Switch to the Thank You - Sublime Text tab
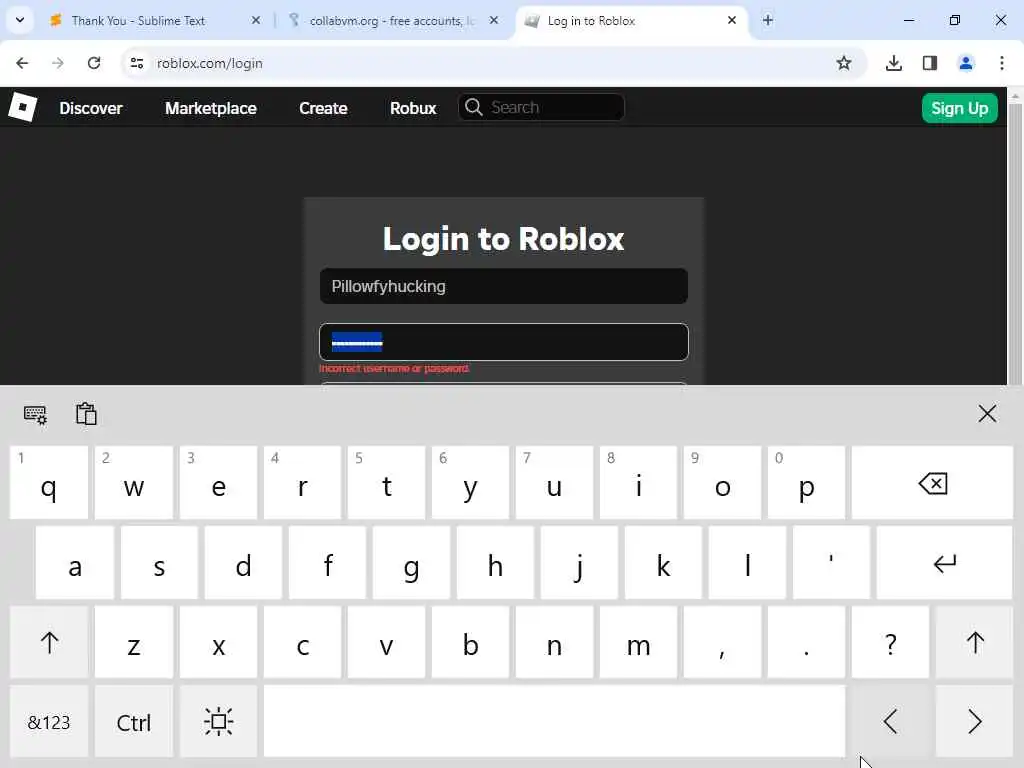The image size is (1024, 768). coord(155,21)
